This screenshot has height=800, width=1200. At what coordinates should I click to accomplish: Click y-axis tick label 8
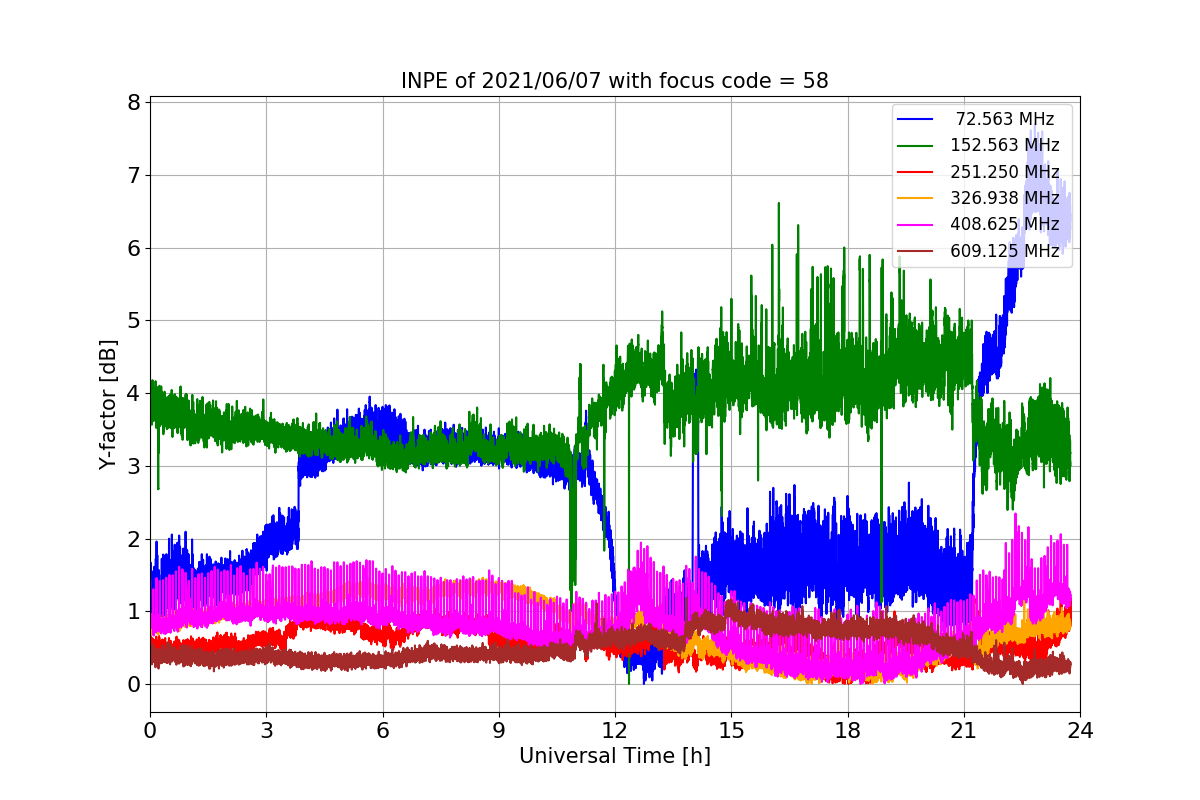coord(134,103)
